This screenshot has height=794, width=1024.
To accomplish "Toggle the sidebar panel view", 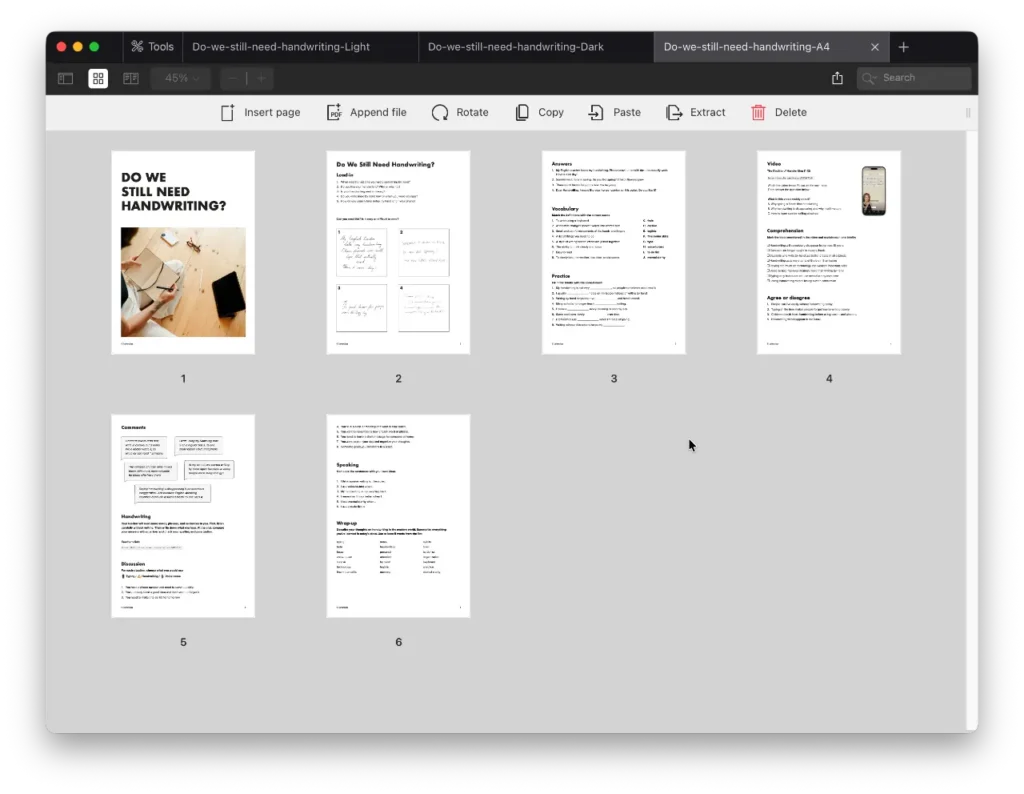I will (x=65, y=78).
